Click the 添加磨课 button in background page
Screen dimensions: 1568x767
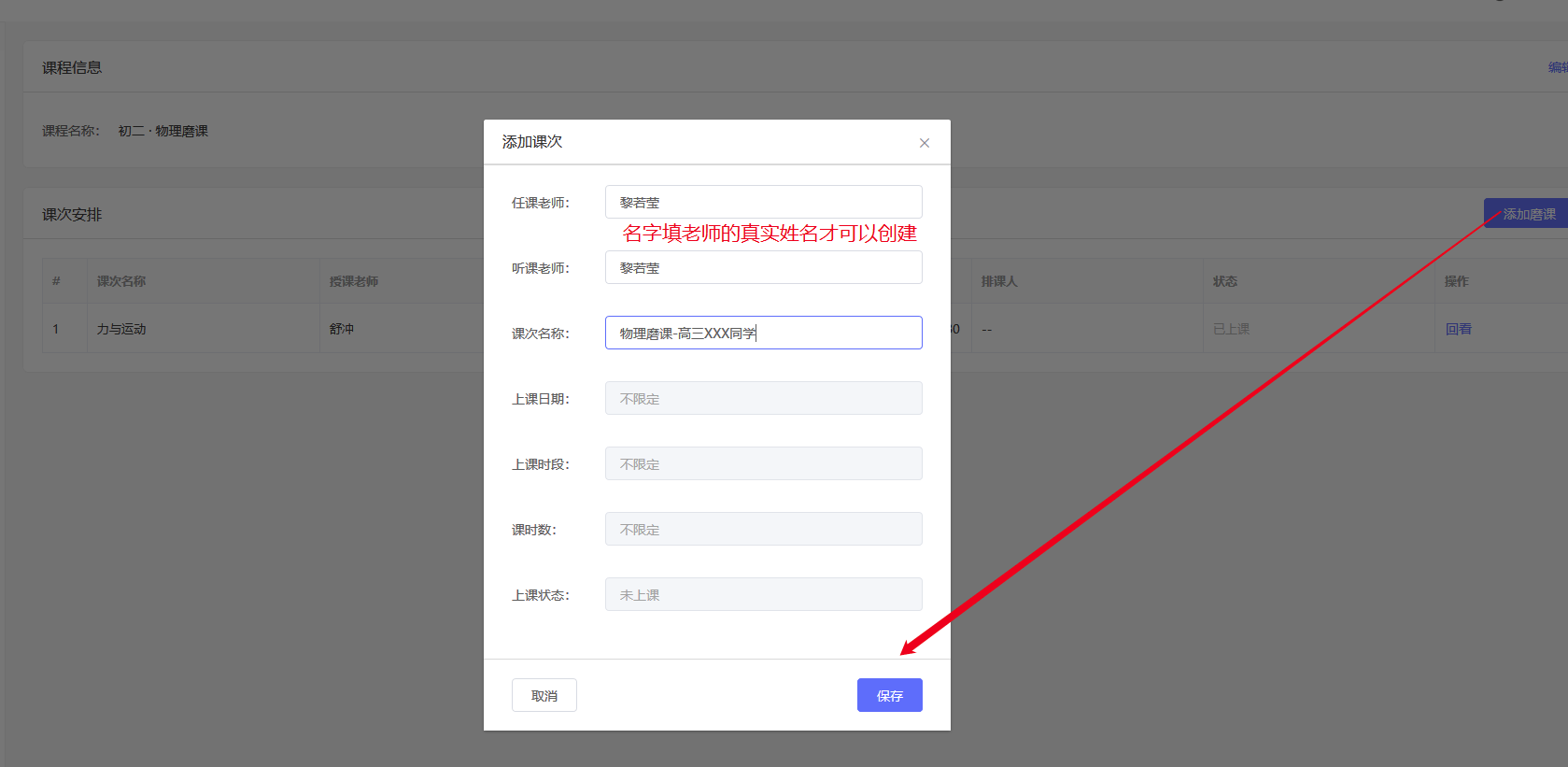point(1527,214)
